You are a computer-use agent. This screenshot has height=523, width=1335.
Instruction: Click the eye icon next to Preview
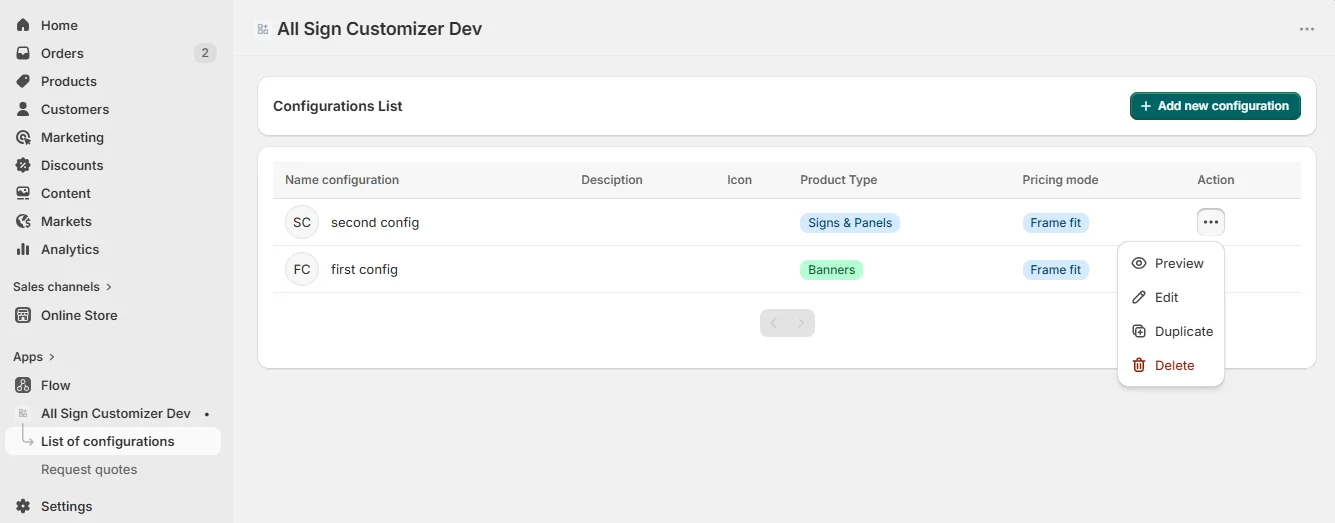tap(1139, 263)
